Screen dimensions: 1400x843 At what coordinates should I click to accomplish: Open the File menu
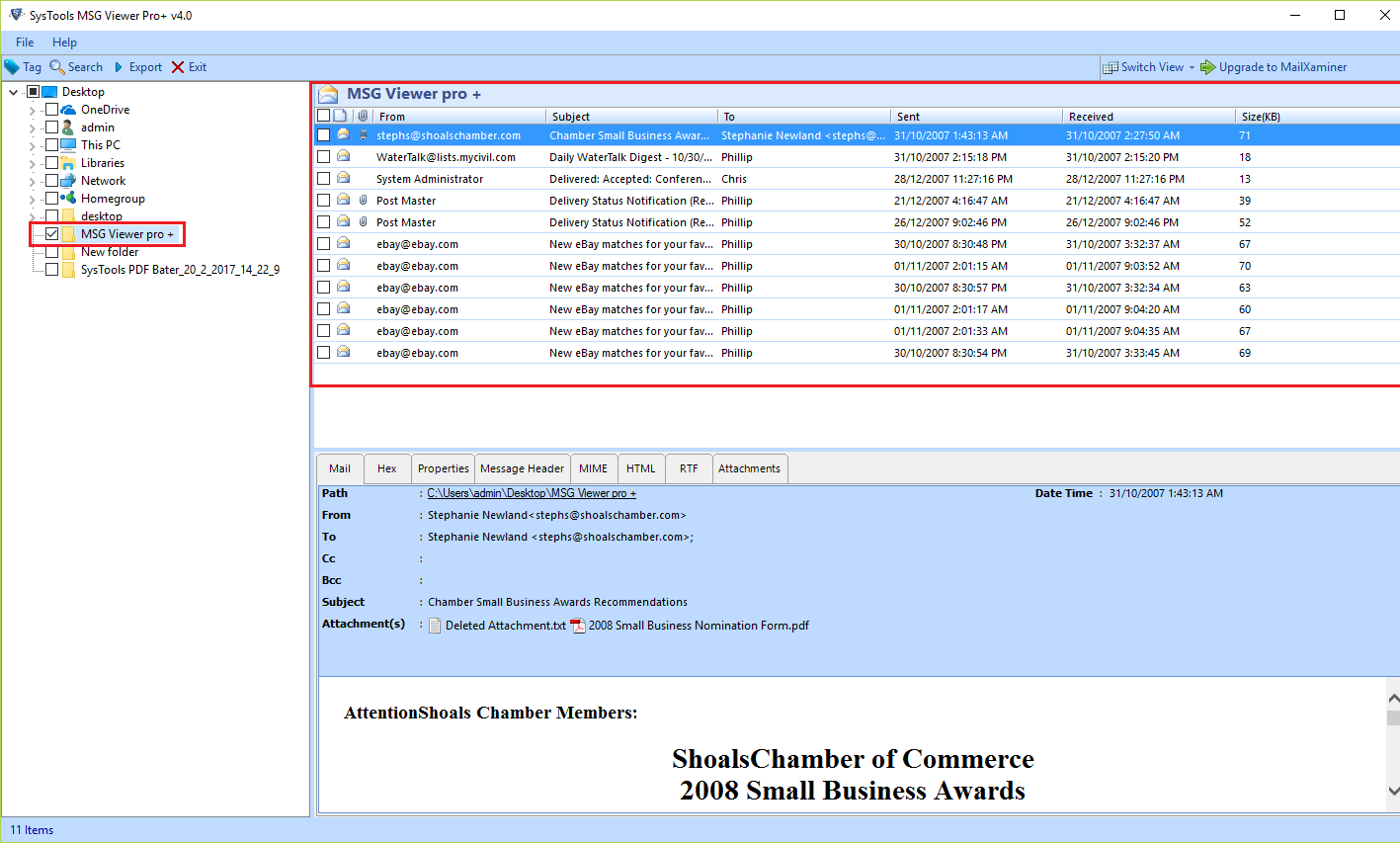(x=25, y=42)
